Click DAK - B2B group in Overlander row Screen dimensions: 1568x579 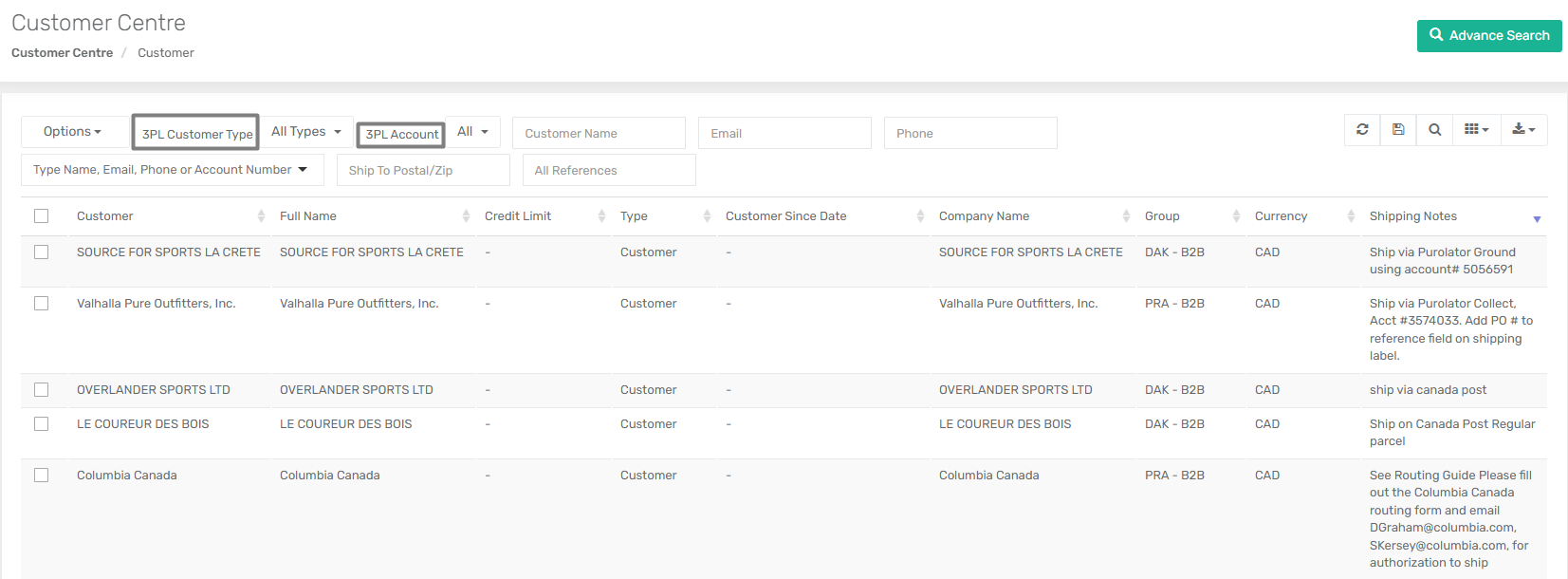coord(1174,390)
